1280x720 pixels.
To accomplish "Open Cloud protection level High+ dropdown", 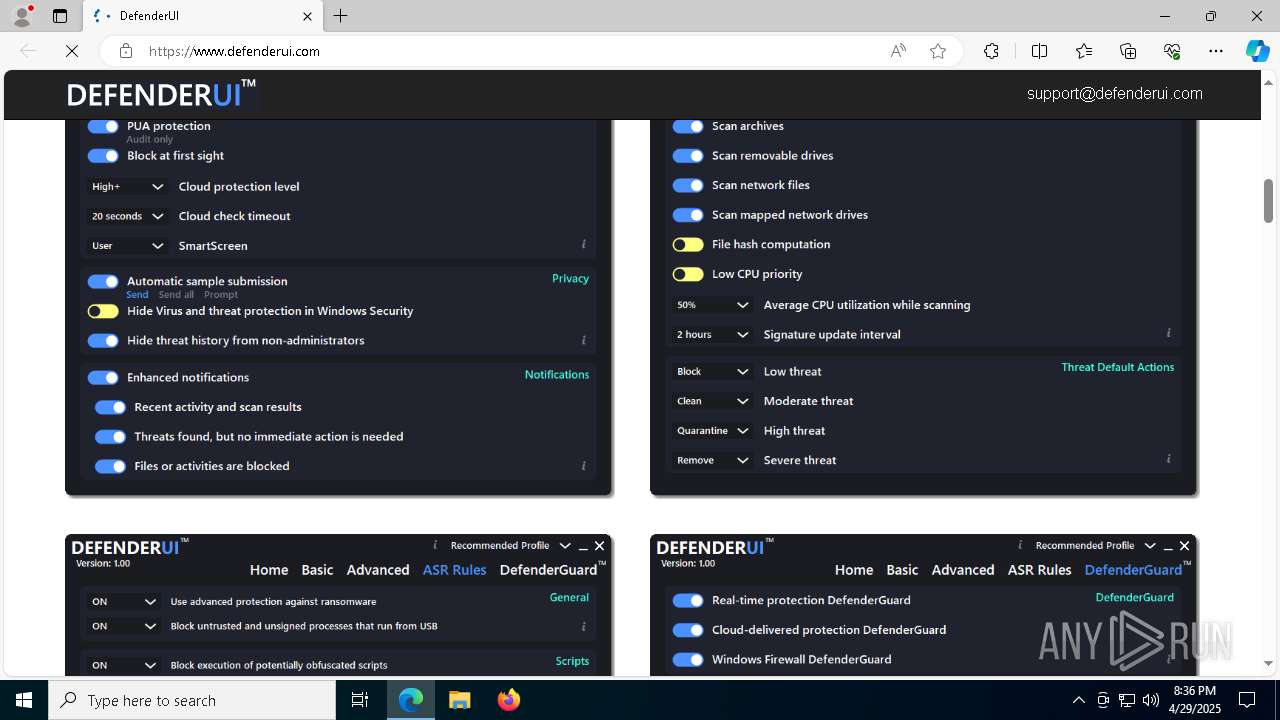I will pos(127,187).
